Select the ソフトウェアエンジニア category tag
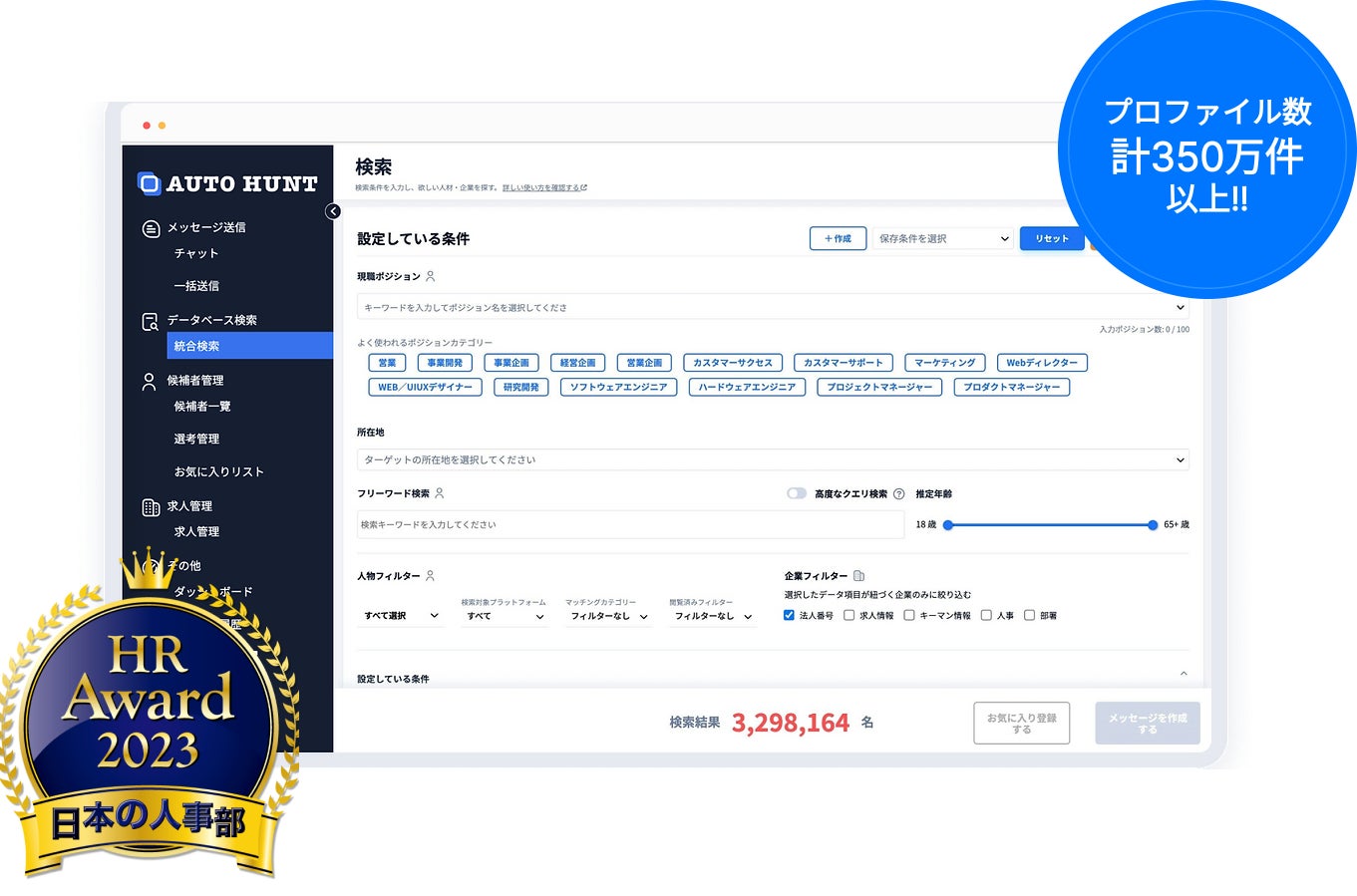 pyautogui.click(x=619, y=387)
